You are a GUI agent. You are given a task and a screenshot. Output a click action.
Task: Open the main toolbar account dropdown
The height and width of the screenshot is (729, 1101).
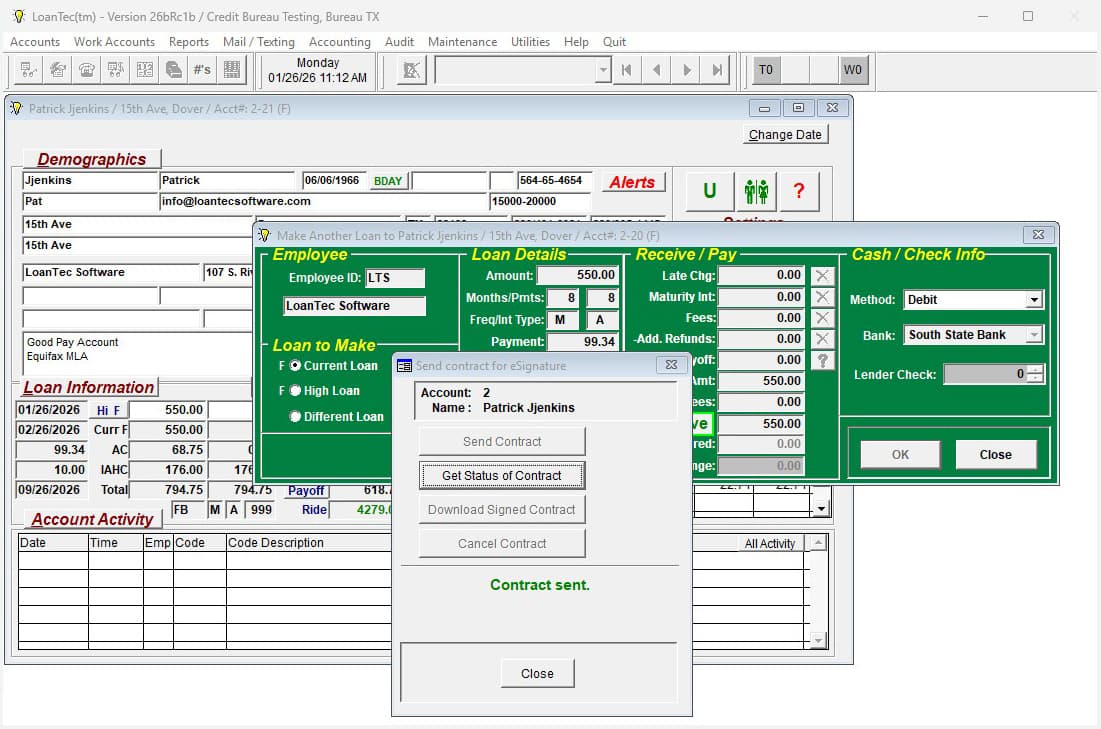(602, 70)
